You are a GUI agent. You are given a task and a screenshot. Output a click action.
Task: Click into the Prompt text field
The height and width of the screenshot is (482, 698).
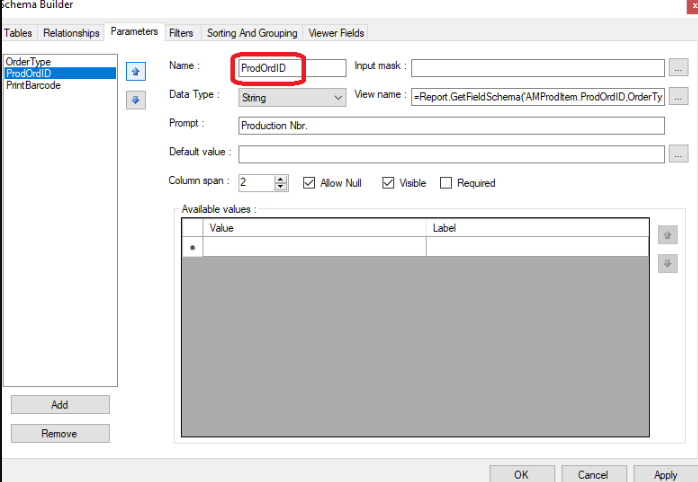(451, 126)
